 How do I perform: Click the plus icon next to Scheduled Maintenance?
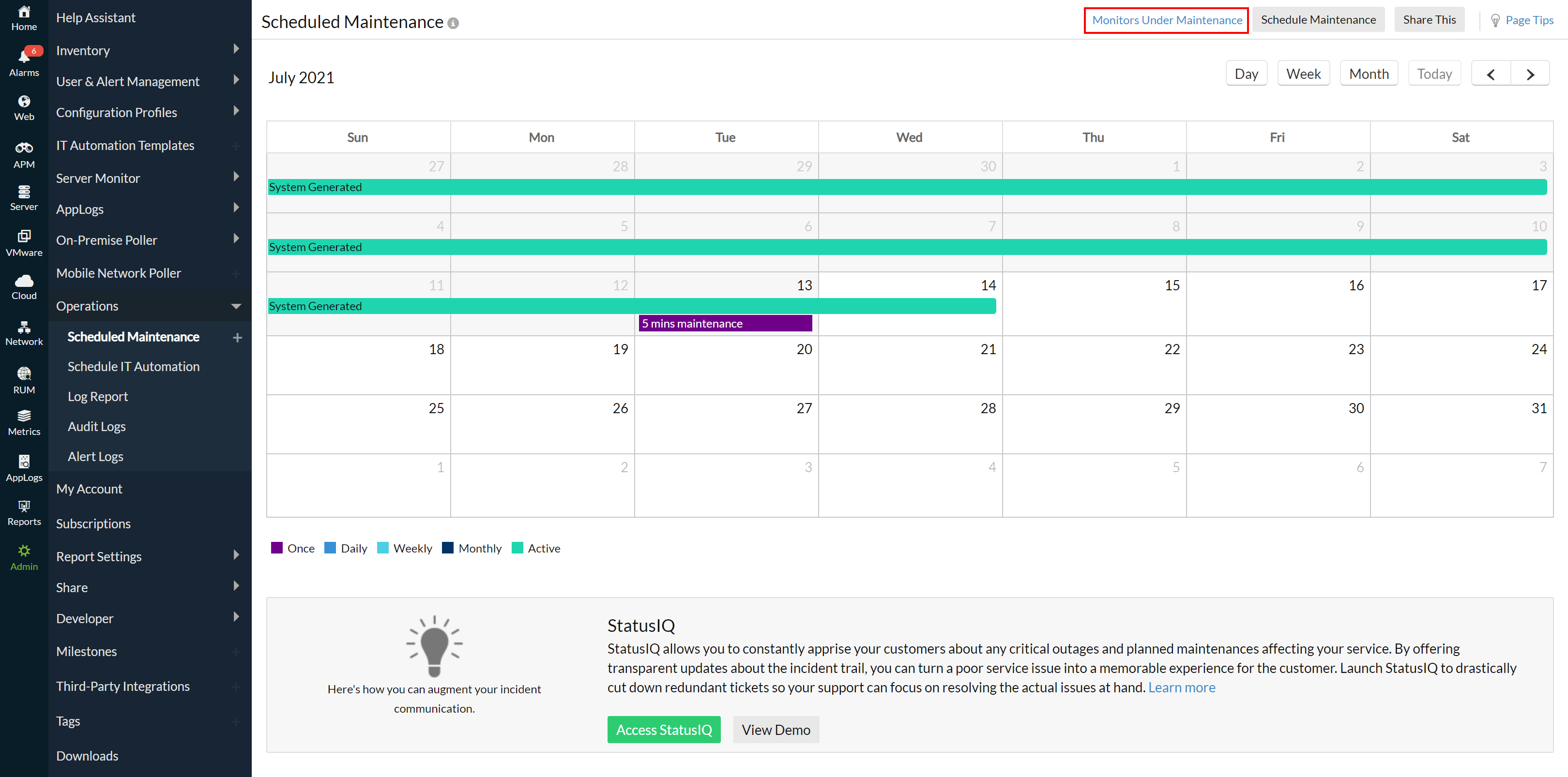click(x=237, y=337)
